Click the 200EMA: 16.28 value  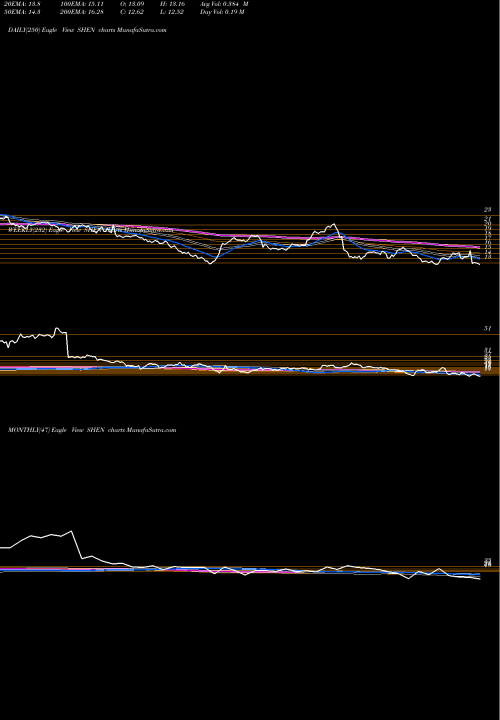(83, 12)
